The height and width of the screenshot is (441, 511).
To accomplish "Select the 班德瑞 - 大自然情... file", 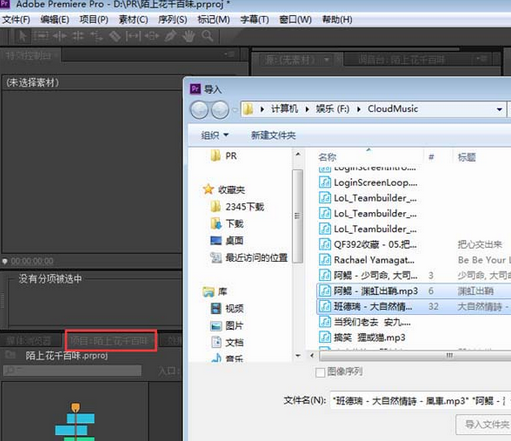I will (x=413, y=307).
